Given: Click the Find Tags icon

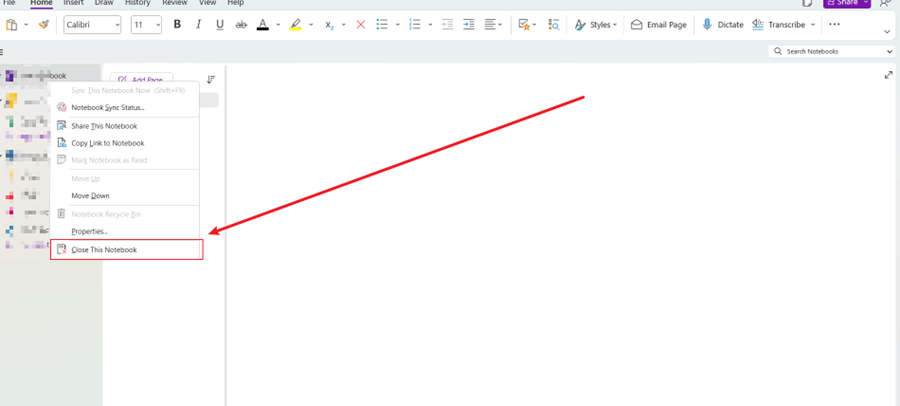Looking at the screenshot, I should [554, 25].
